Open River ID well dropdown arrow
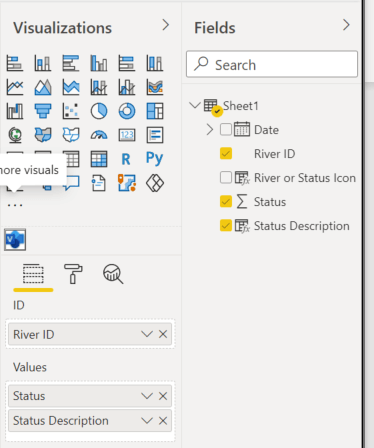 pyautogui.click(x=147, y=334)
